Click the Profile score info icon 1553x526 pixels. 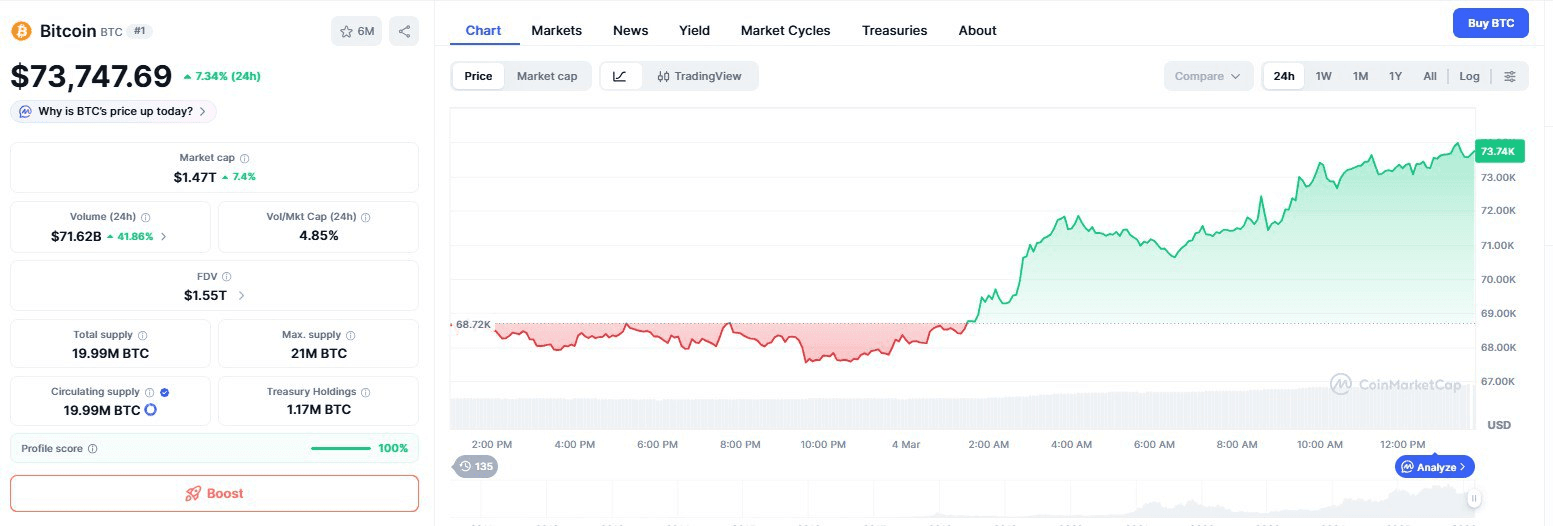point(93,449)
